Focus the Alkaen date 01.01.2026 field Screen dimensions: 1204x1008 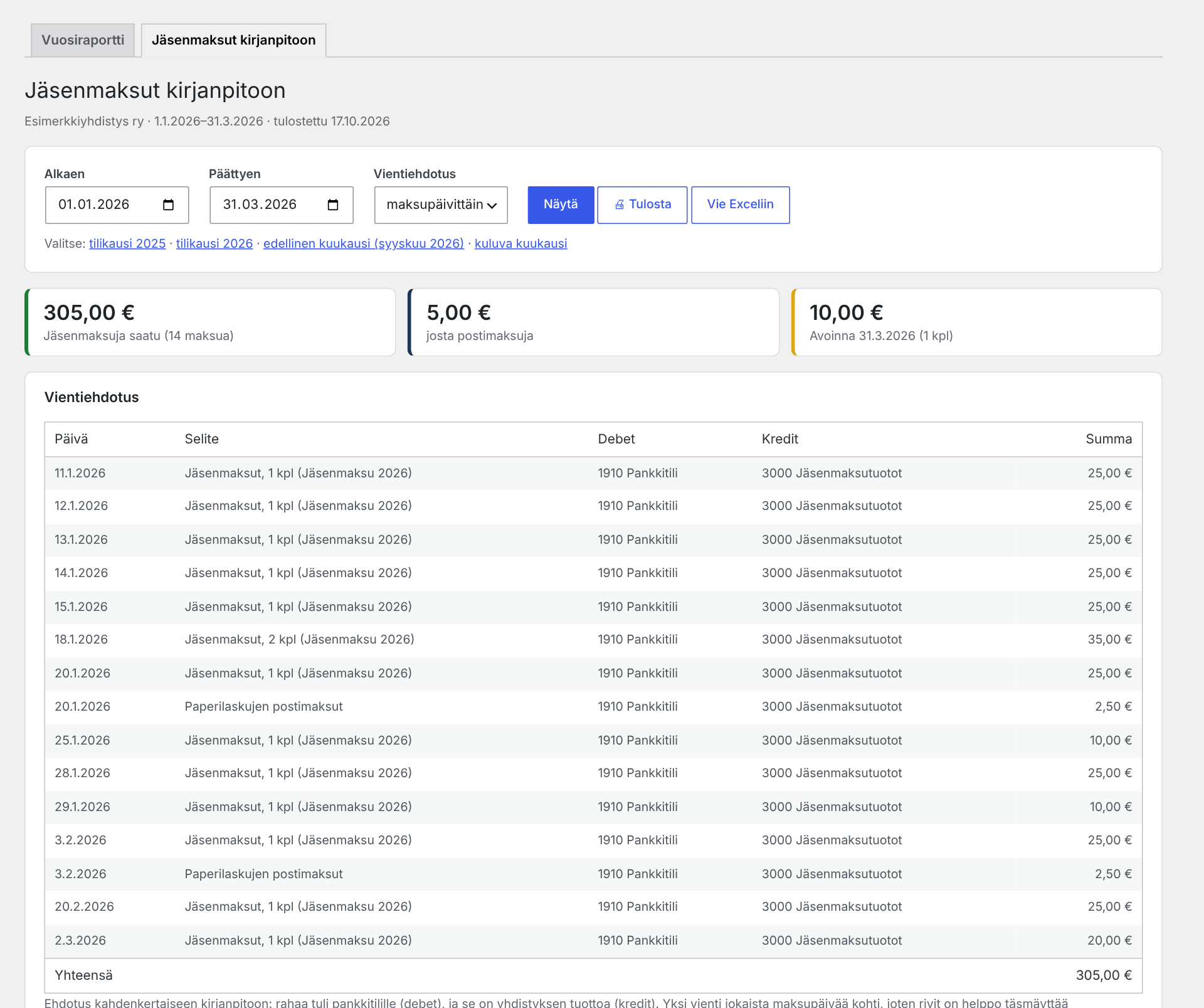pos(117,205)
